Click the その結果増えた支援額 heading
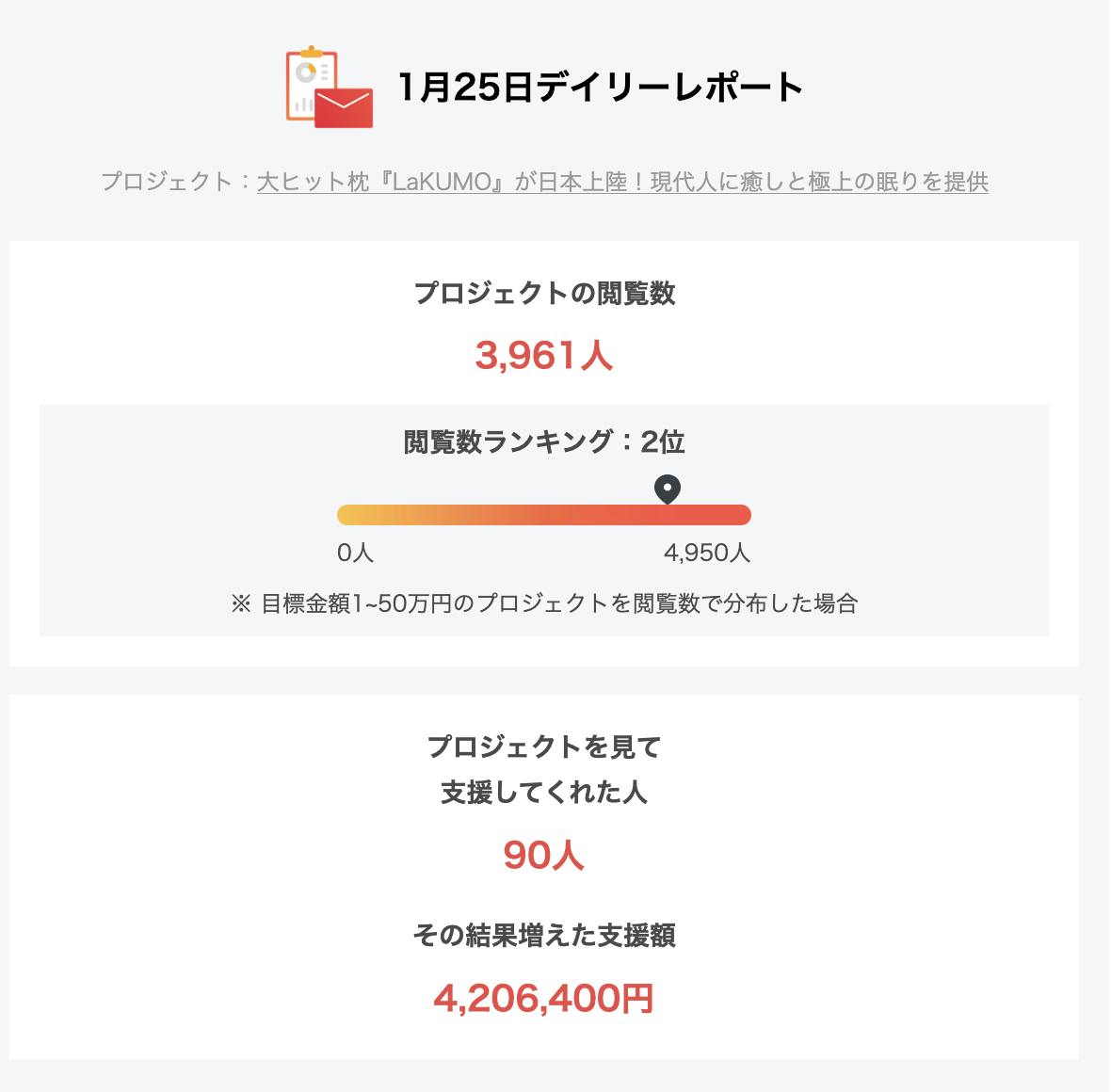 pos(544,936)
